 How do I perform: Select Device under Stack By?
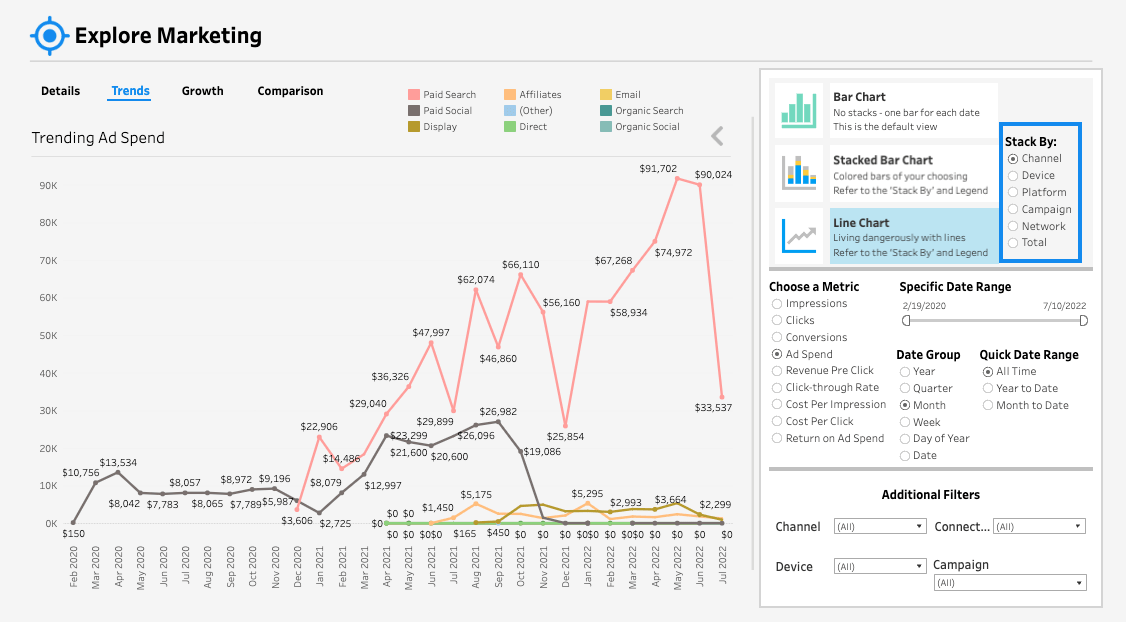pos(1013,175)
